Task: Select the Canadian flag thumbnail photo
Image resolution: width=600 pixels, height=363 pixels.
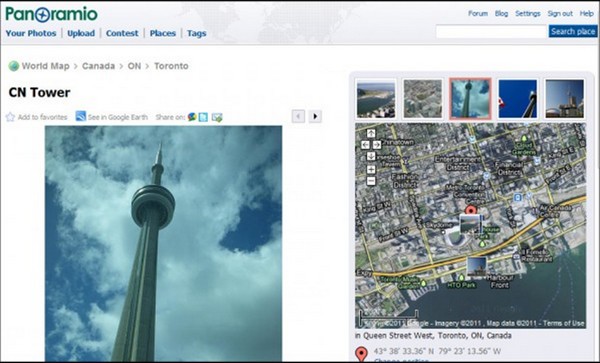Action: tap(517, 99)
